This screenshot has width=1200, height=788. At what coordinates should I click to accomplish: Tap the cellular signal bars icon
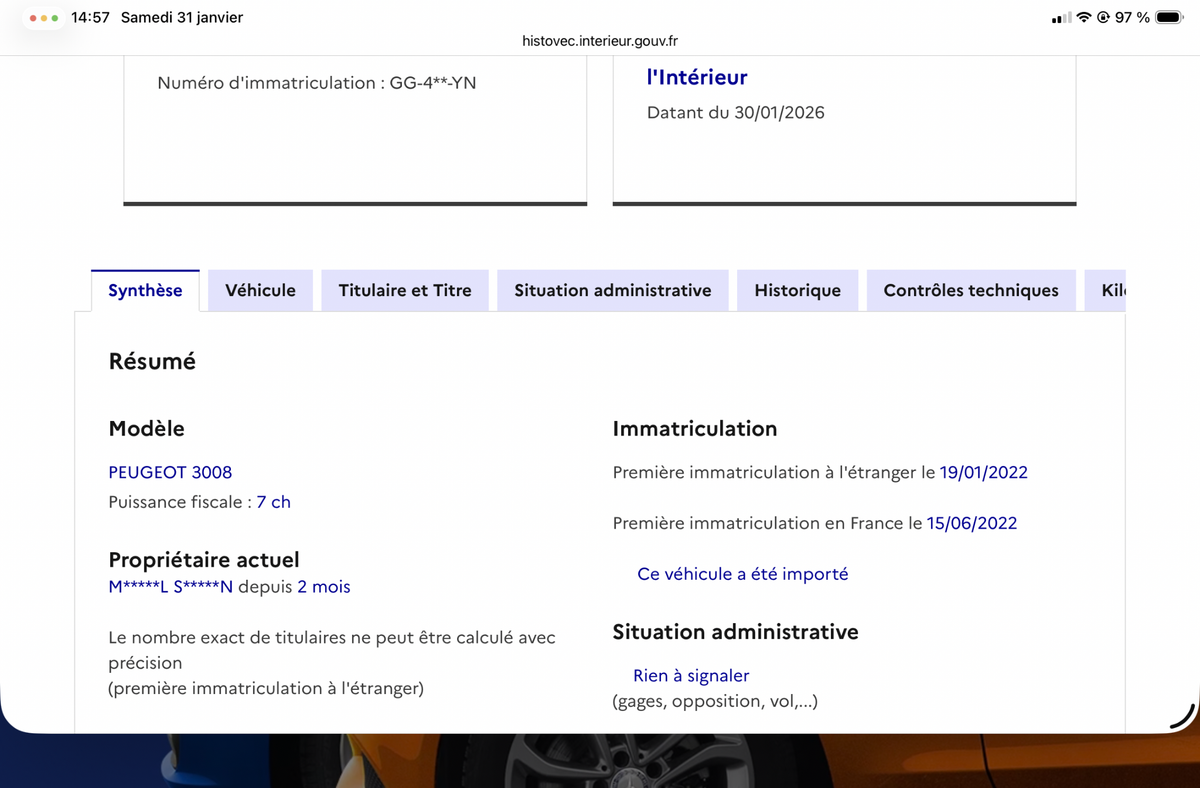pos(1060,18)
